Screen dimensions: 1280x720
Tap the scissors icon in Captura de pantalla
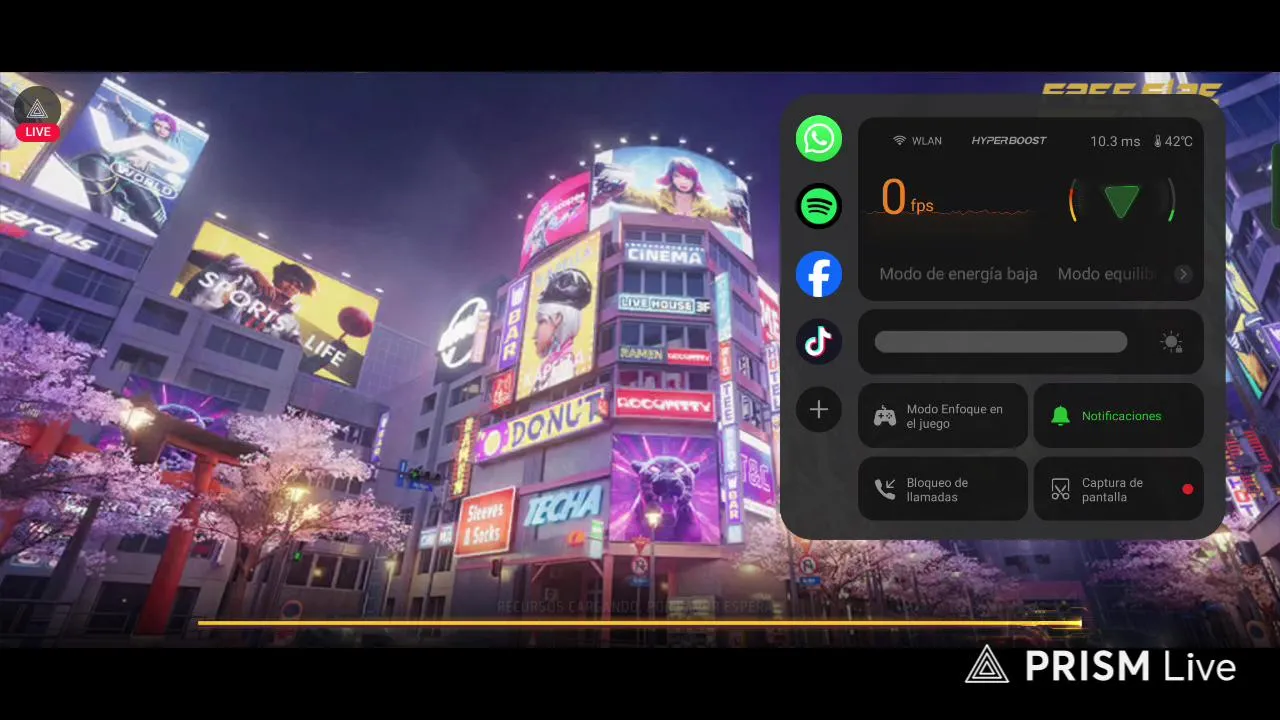(x=1060, y=490)
